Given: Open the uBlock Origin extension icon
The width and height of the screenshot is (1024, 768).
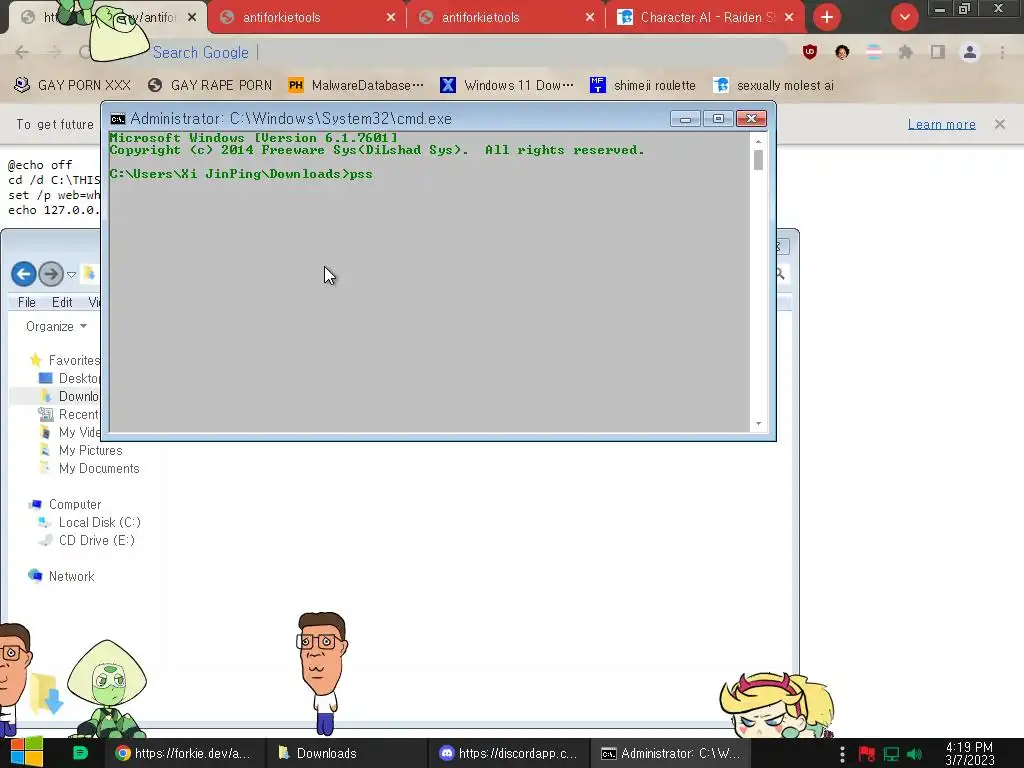Looking at the screenshot, I should (810, 52).
